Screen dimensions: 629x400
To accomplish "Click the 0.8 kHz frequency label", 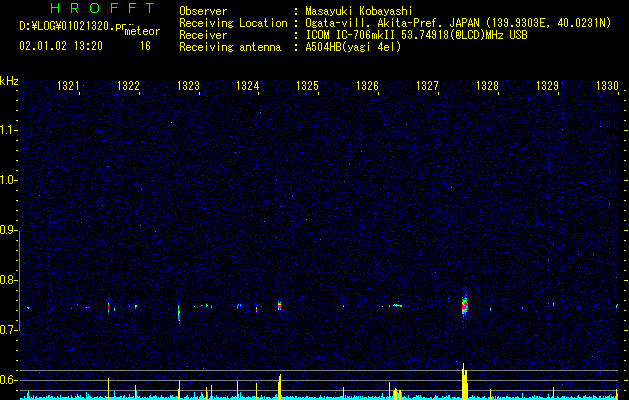I will [x=8, y=280].
